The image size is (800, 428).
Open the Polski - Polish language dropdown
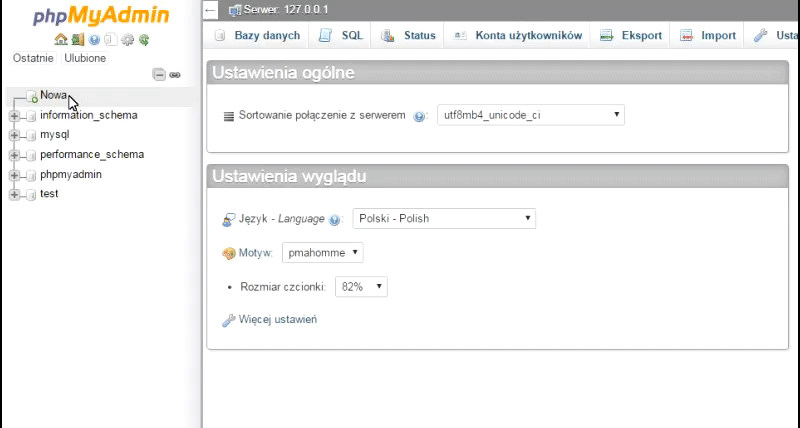pyautogui.click(x=444, y=218)
